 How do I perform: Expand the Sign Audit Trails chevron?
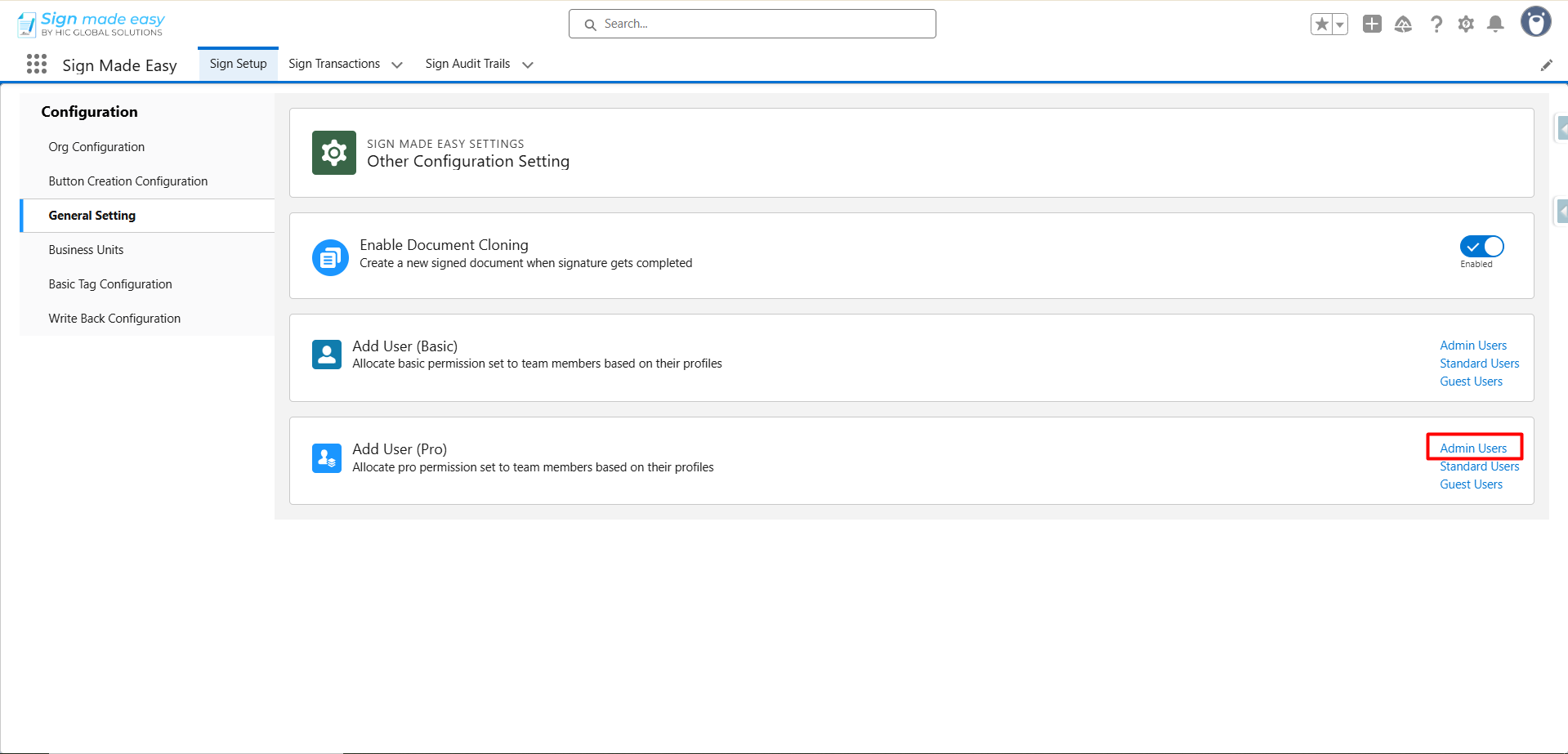click(528, 65)
